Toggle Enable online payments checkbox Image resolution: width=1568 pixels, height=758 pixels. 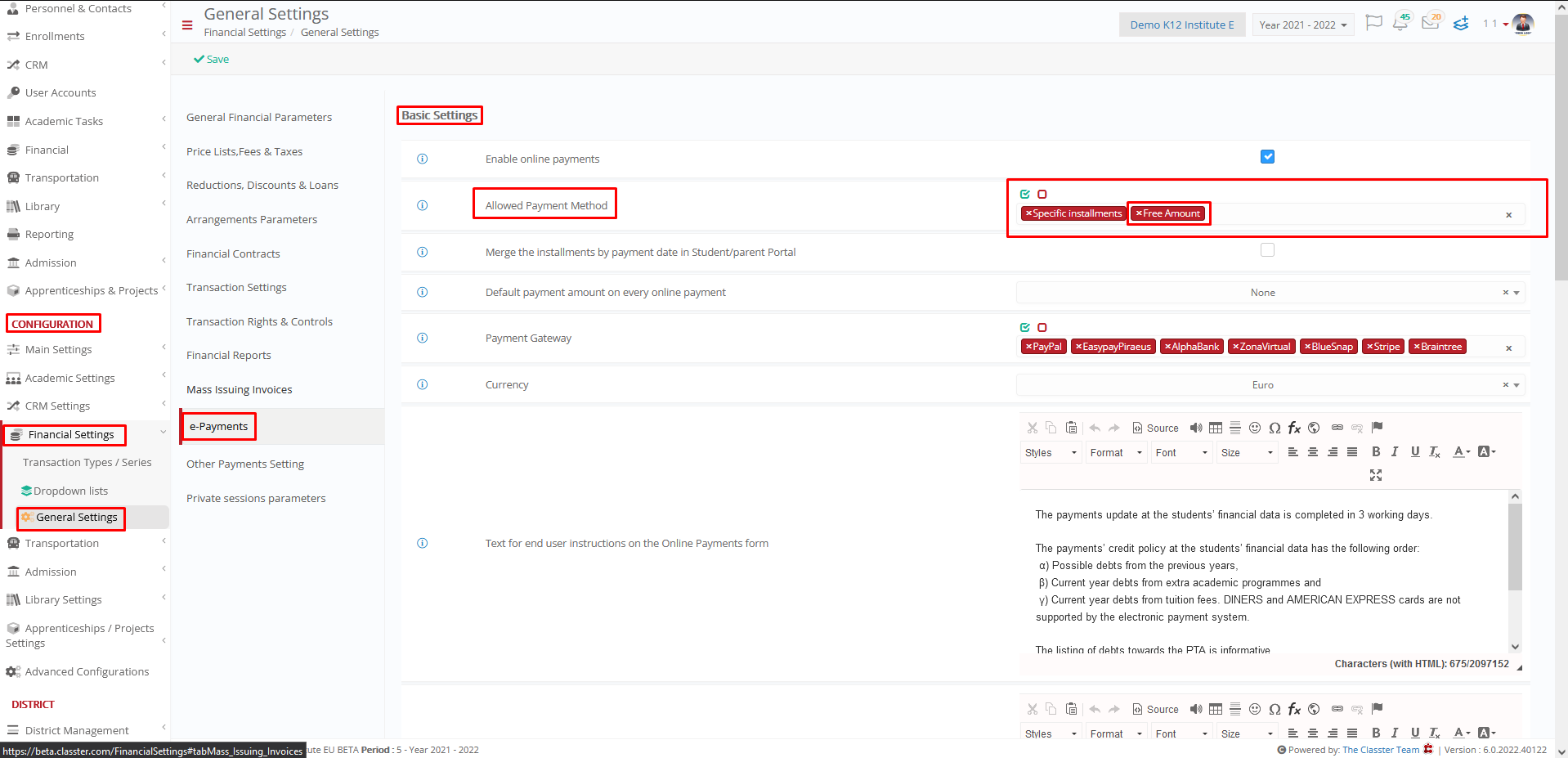point(1267,156)
